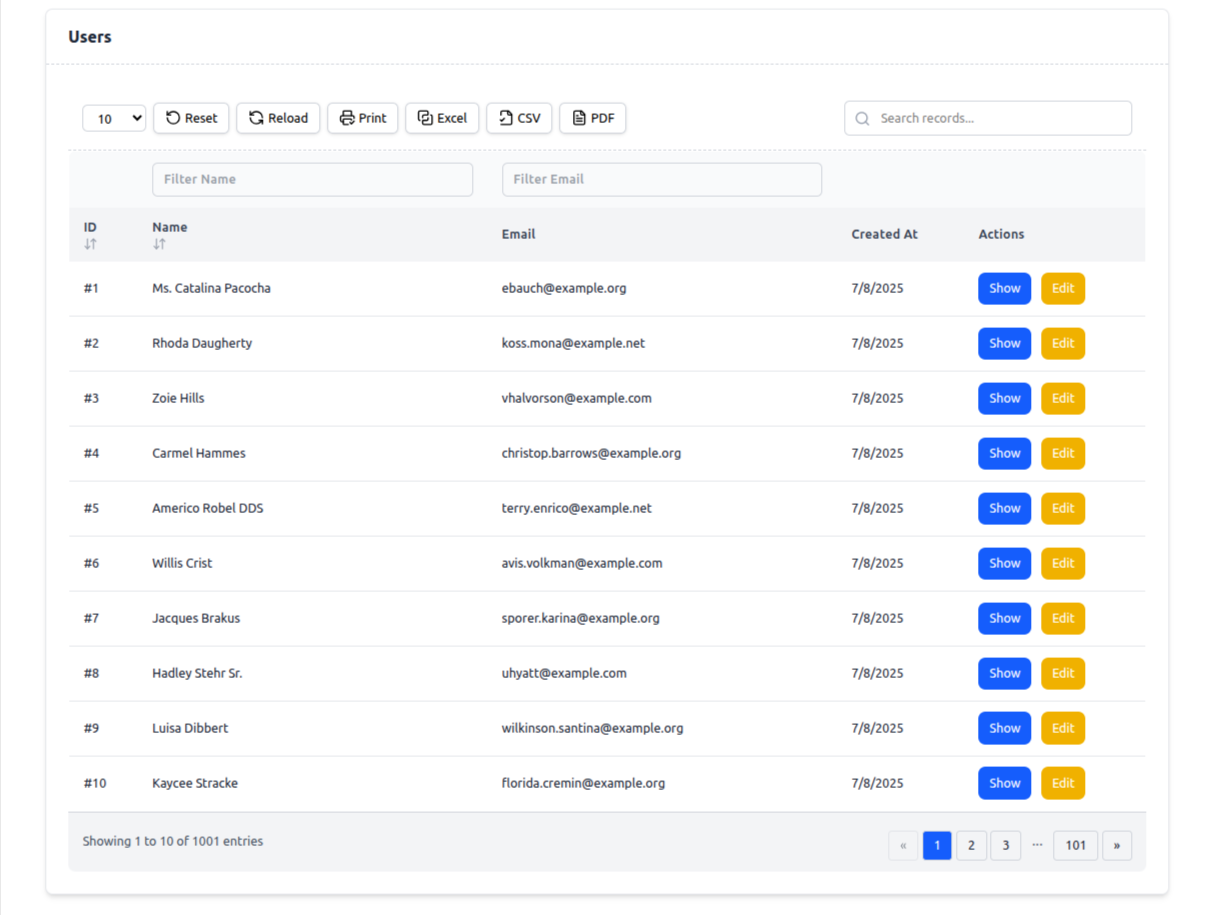This screenshot has height=915, width=1213.
Task: Focus the Search records field
Action: (988, 118)
